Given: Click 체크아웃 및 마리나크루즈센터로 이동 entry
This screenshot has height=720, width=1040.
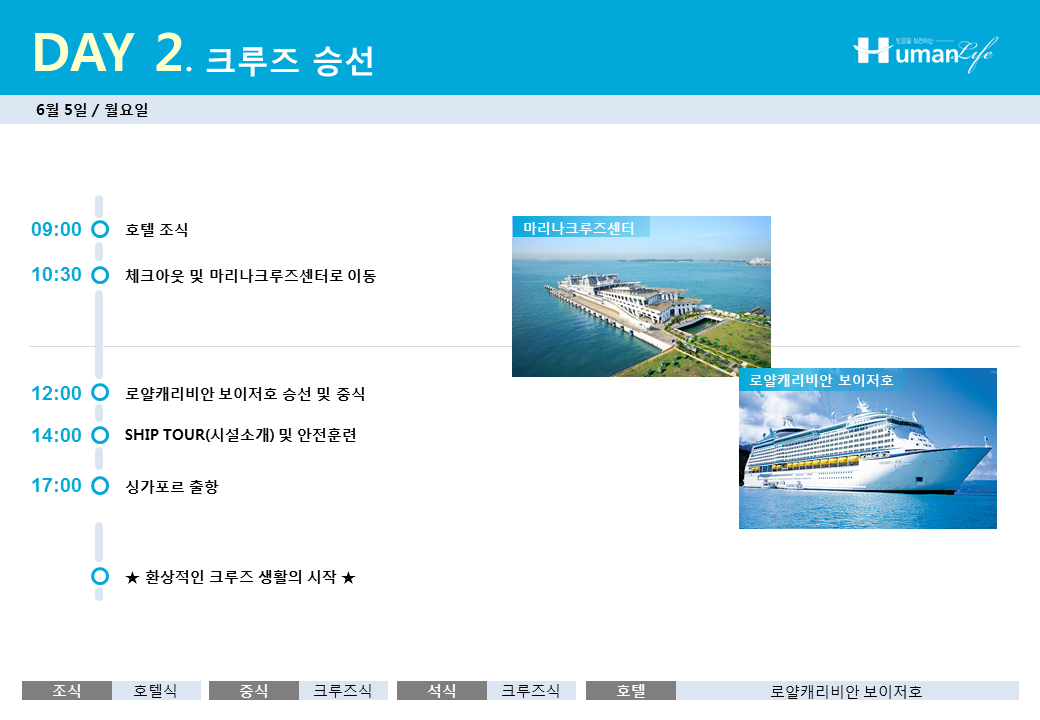Looking at the screenshot, I should (251, 275).
